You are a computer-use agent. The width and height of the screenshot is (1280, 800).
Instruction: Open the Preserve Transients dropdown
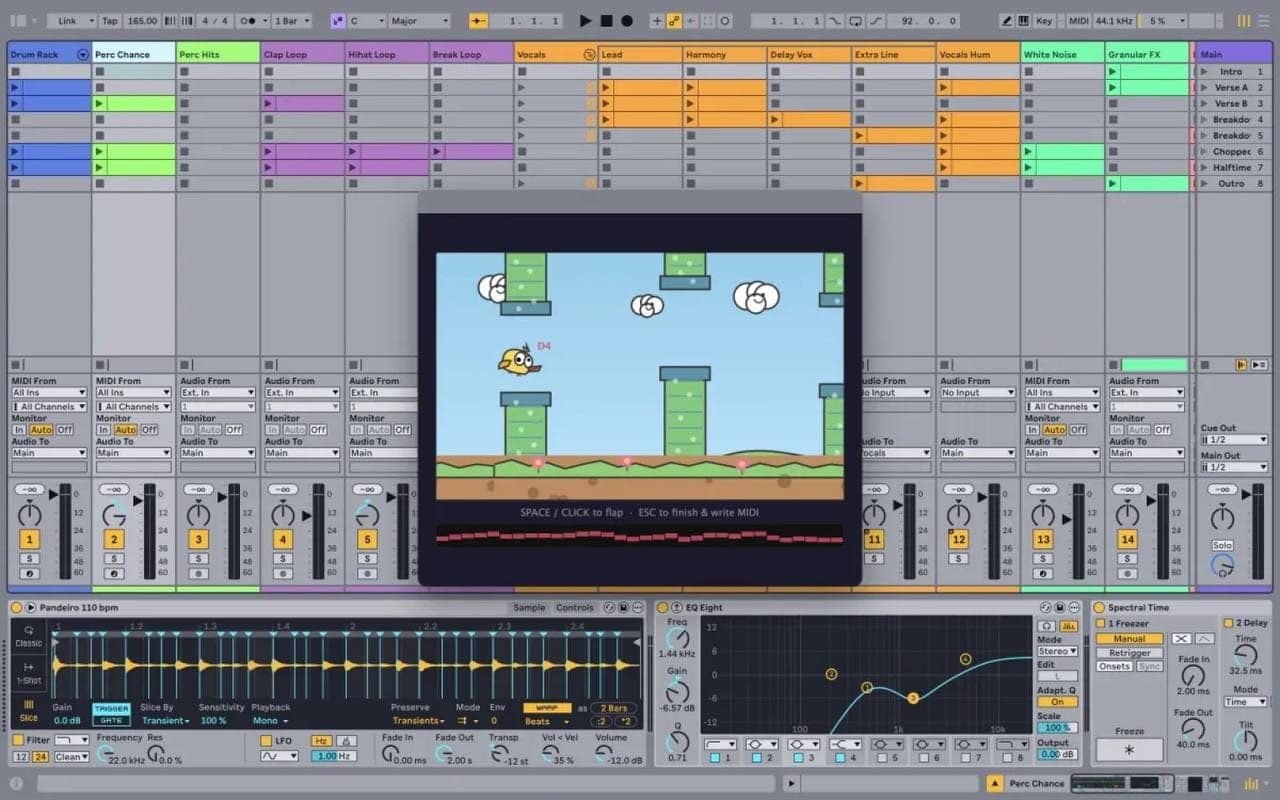coord(419,720)
